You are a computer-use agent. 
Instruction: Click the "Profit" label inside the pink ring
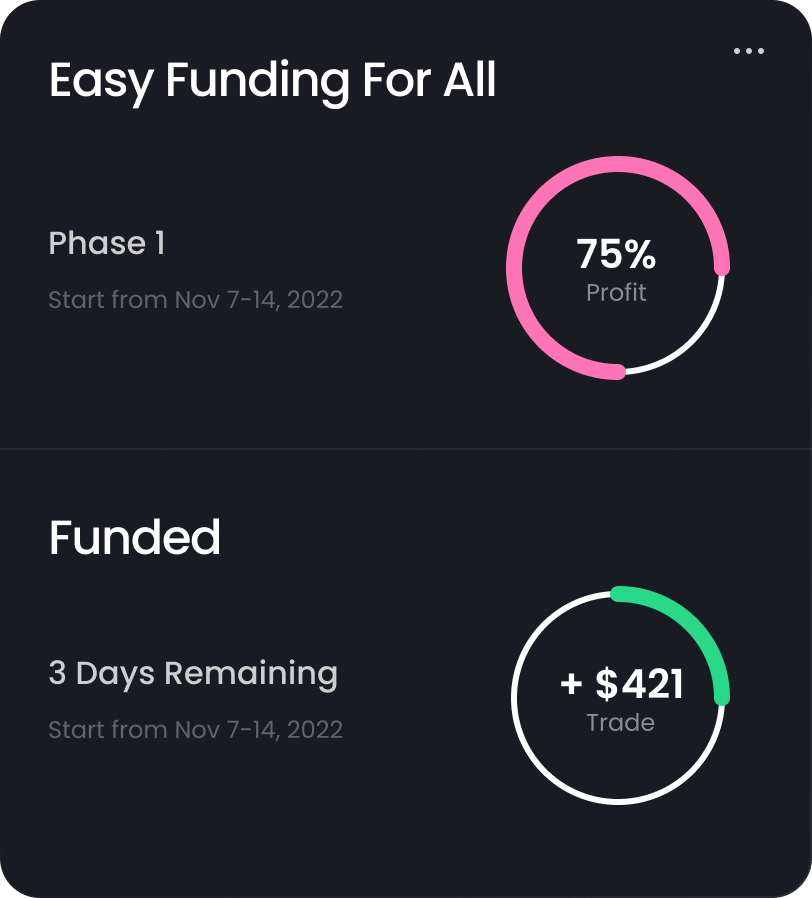click(x=616, y=293)
